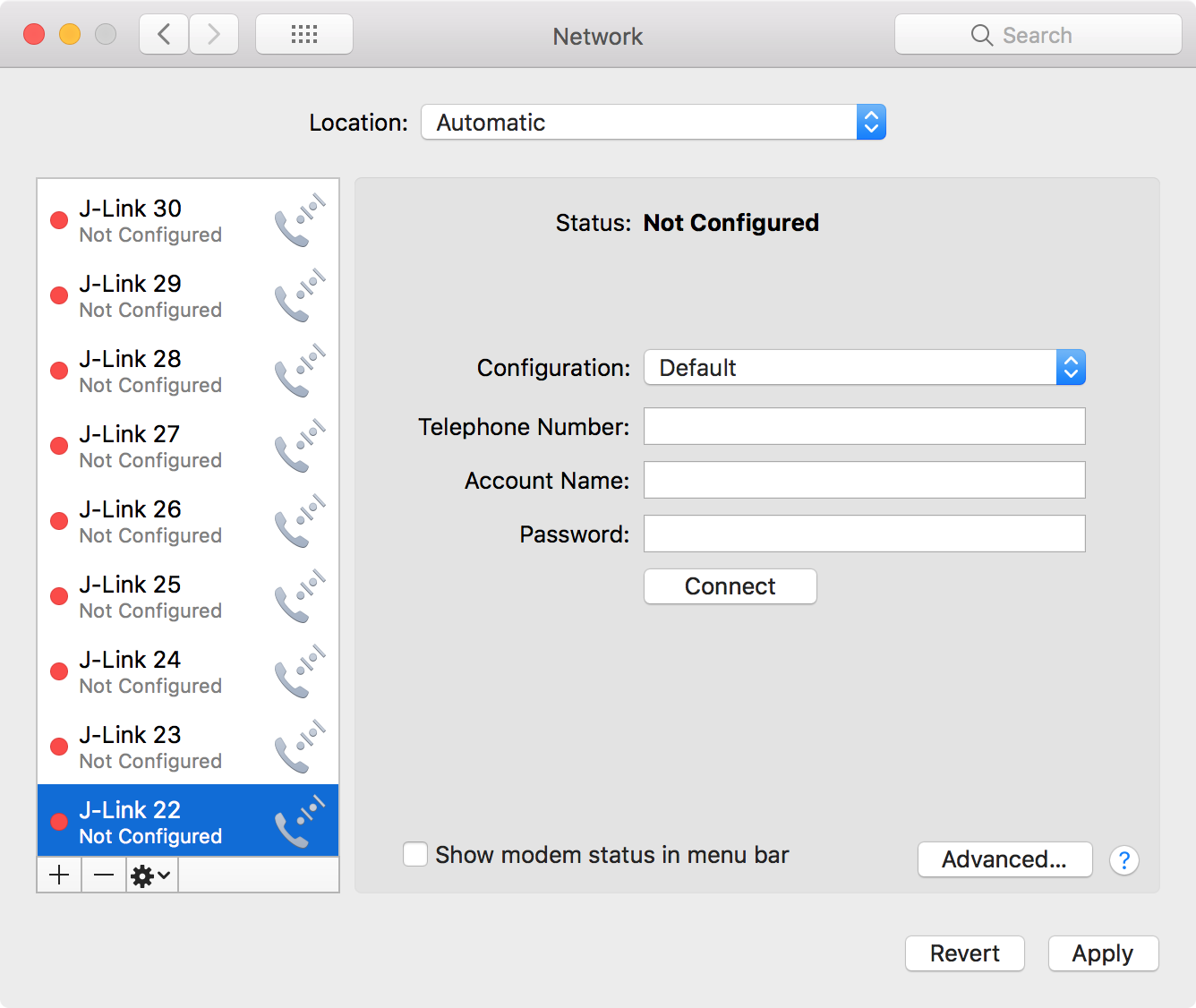Click the Network window title
This screenshot has width=1196, height=1008.
(x=598, y=36)
